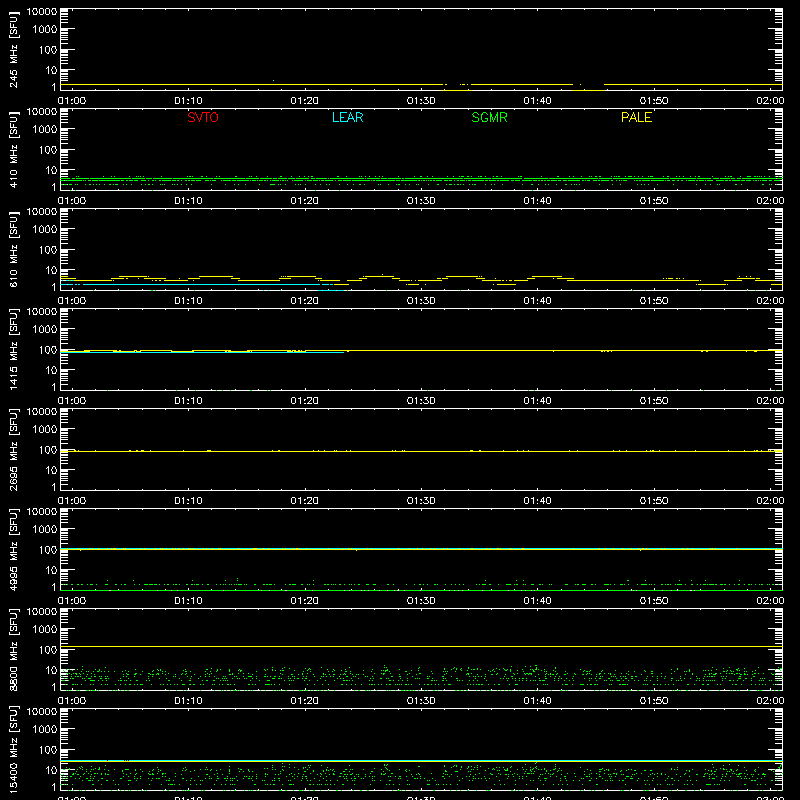Image resolution: width=800 pixels, height=800 pixels.
Task: Click 01:20 tick under the 4995 MHz panel
Action: click(305, 601)
